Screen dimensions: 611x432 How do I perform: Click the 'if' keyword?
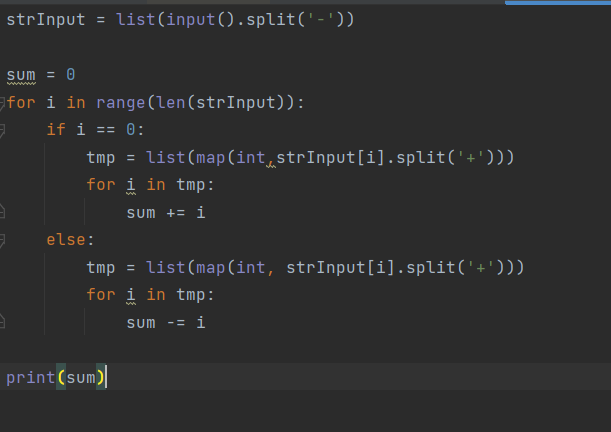(x=56, y=129)
